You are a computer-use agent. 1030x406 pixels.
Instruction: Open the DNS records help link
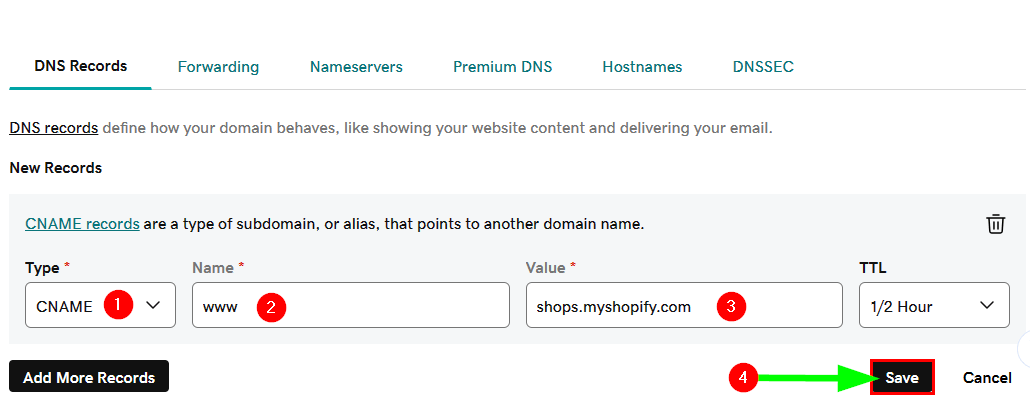click(x=53, y=128)
